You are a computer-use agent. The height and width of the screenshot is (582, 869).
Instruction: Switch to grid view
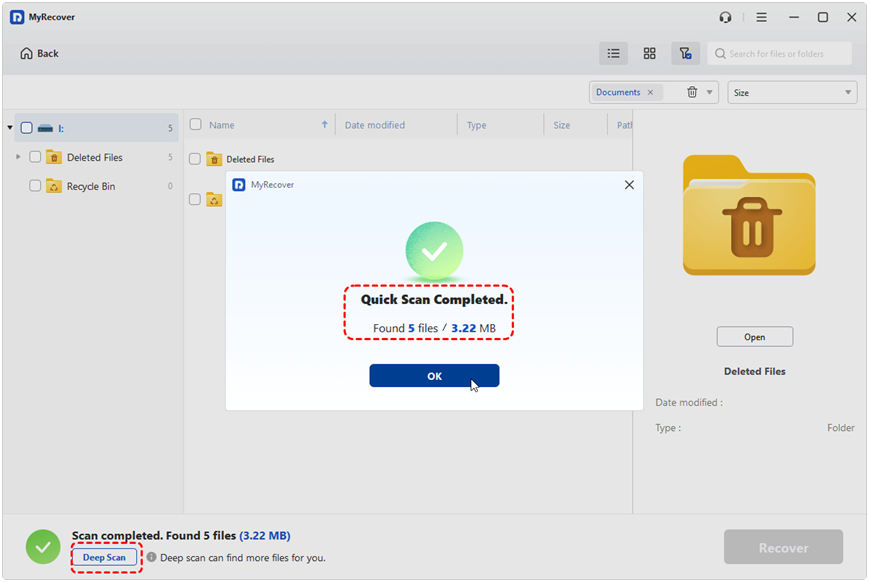click(650, 54)
